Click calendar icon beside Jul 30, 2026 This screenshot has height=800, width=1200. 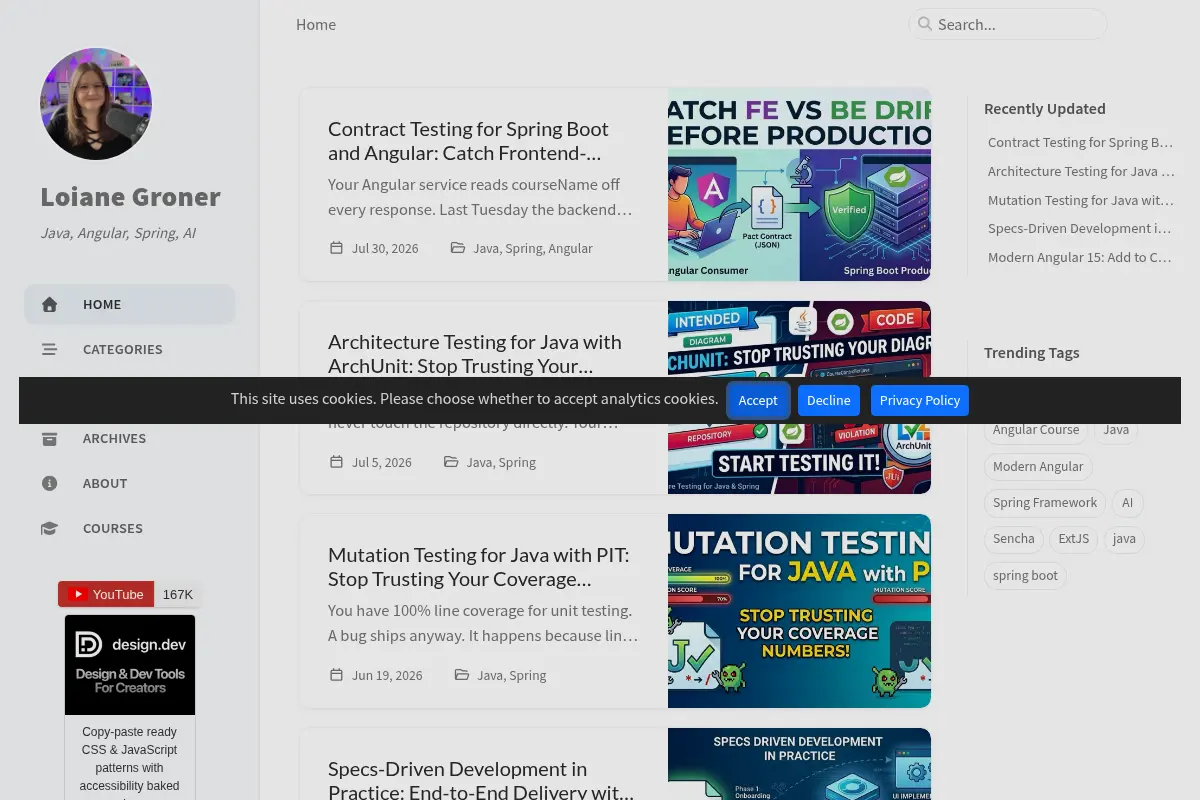pyautogui.click(x=336, y=248)
